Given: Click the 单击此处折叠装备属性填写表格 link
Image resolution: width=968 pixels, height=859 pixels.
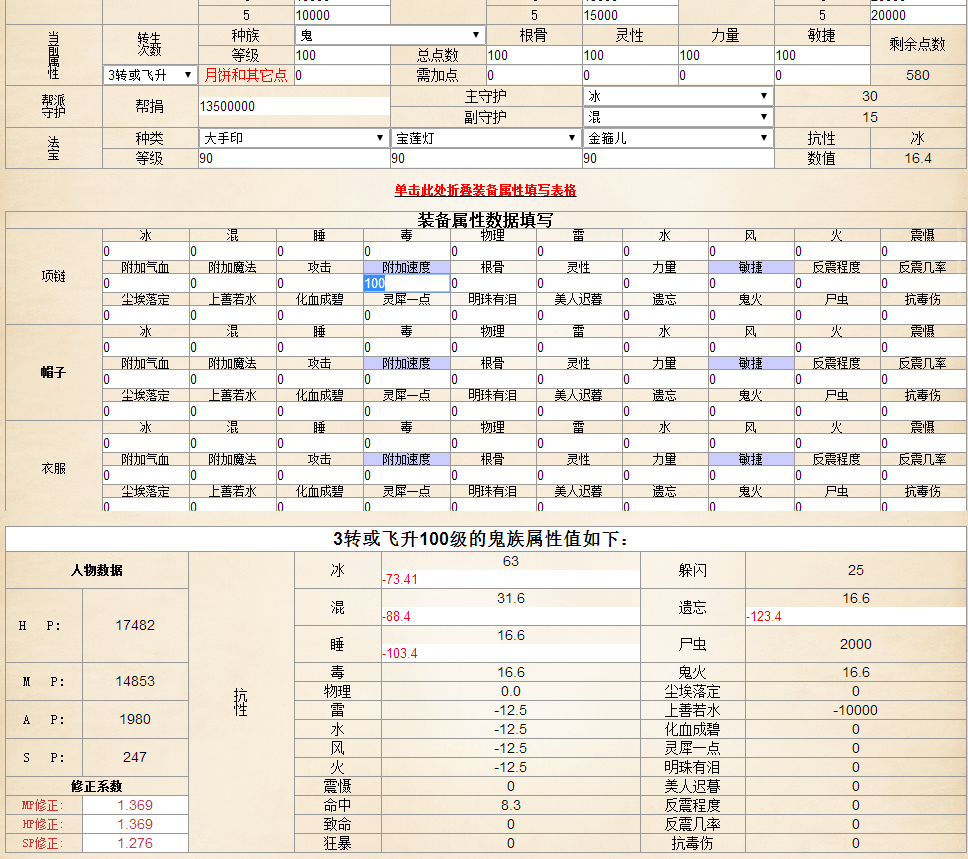Looking at the screenshot, I should (x=485, y=190).
